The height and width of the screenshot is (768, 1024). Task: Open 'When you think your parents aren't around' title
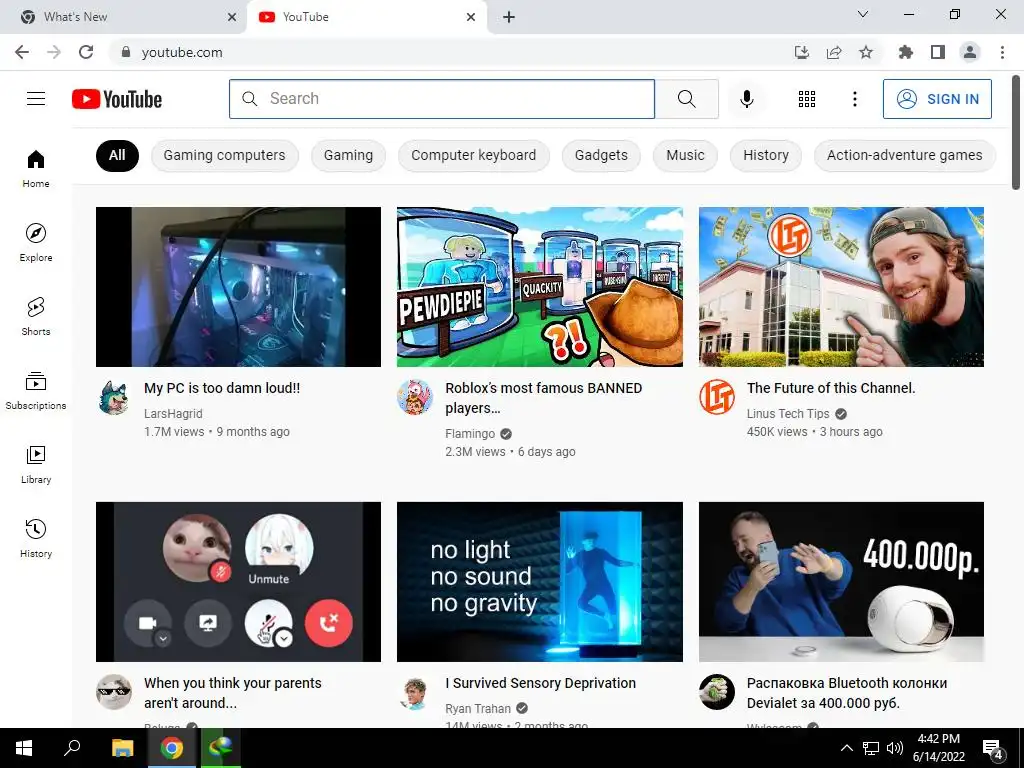tap(232, 693)
